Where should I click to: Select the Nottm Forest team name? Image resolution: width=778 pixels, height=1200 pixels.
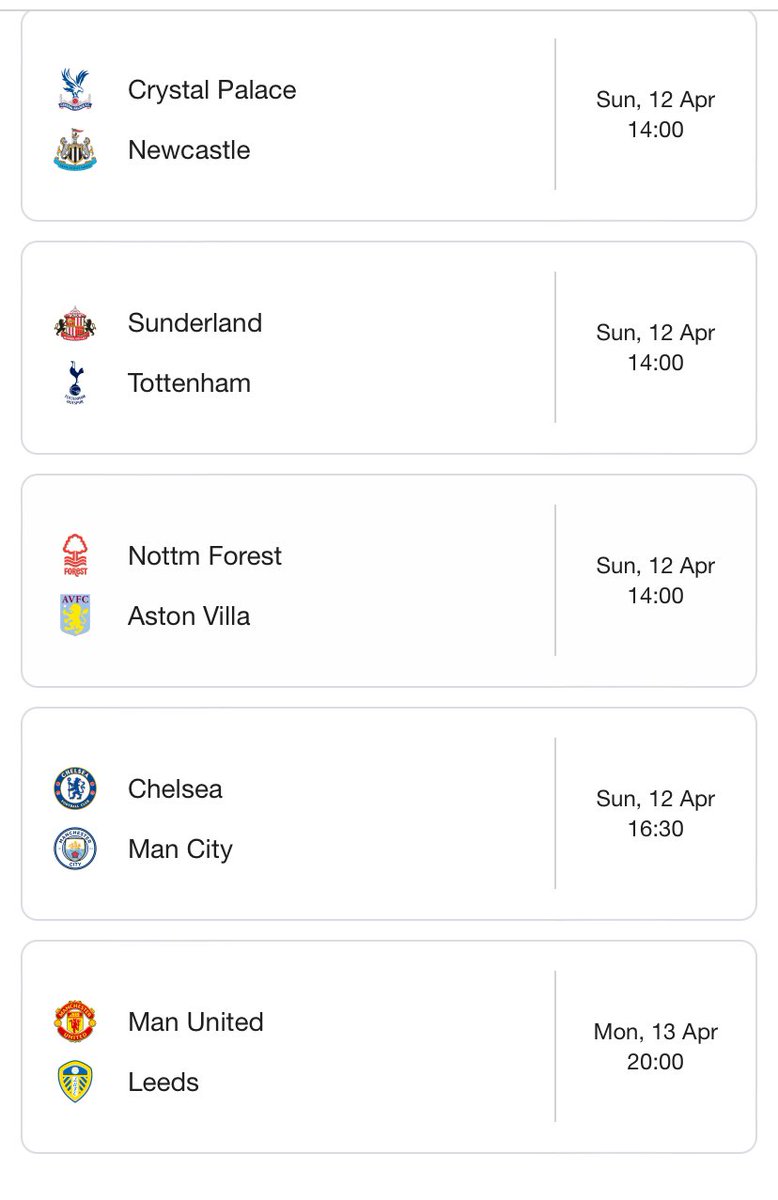[x=205, y=556]
